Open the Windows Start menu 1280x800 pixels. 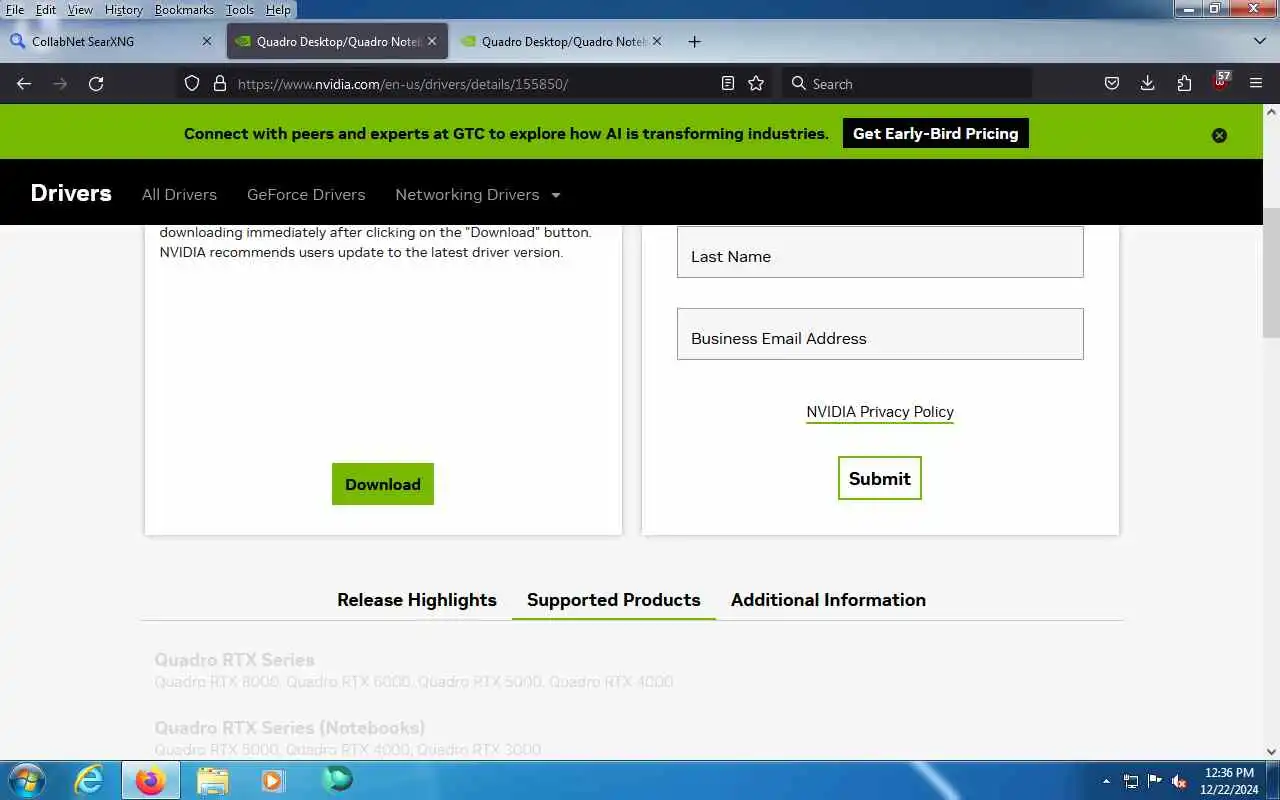[x=26, y=780]
